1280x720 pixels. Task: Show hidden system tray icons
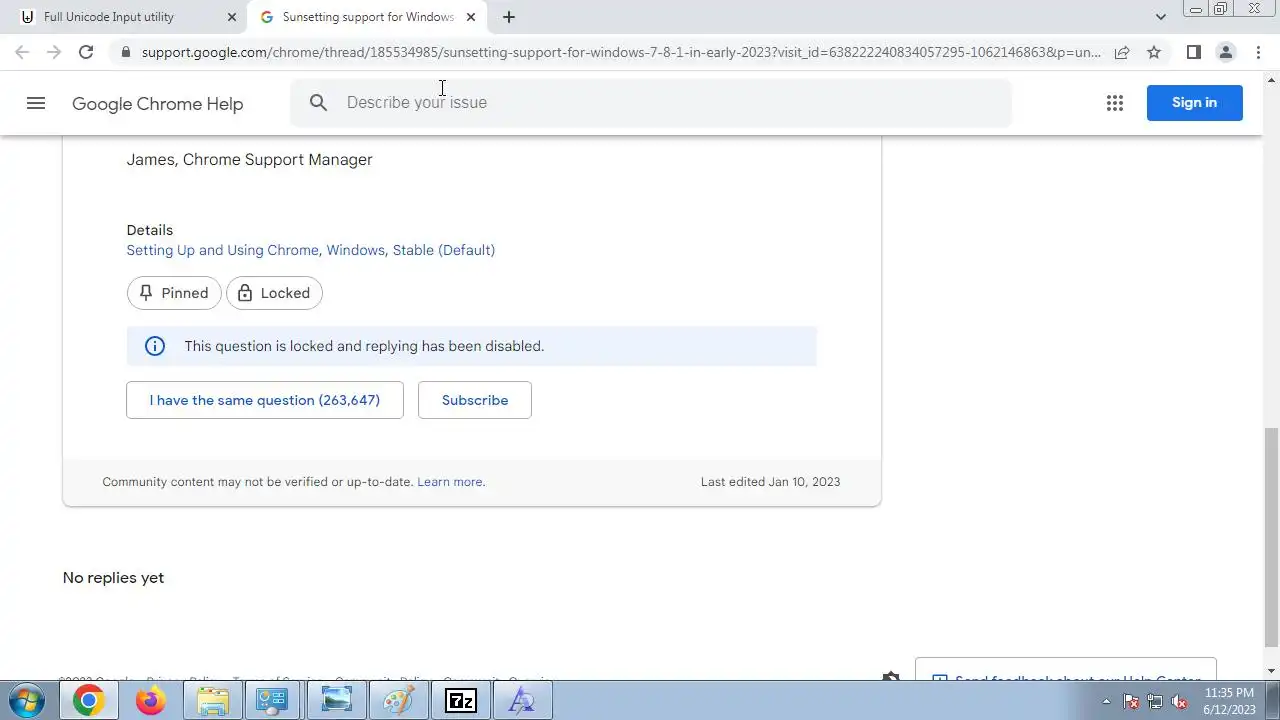(1106, 701)
